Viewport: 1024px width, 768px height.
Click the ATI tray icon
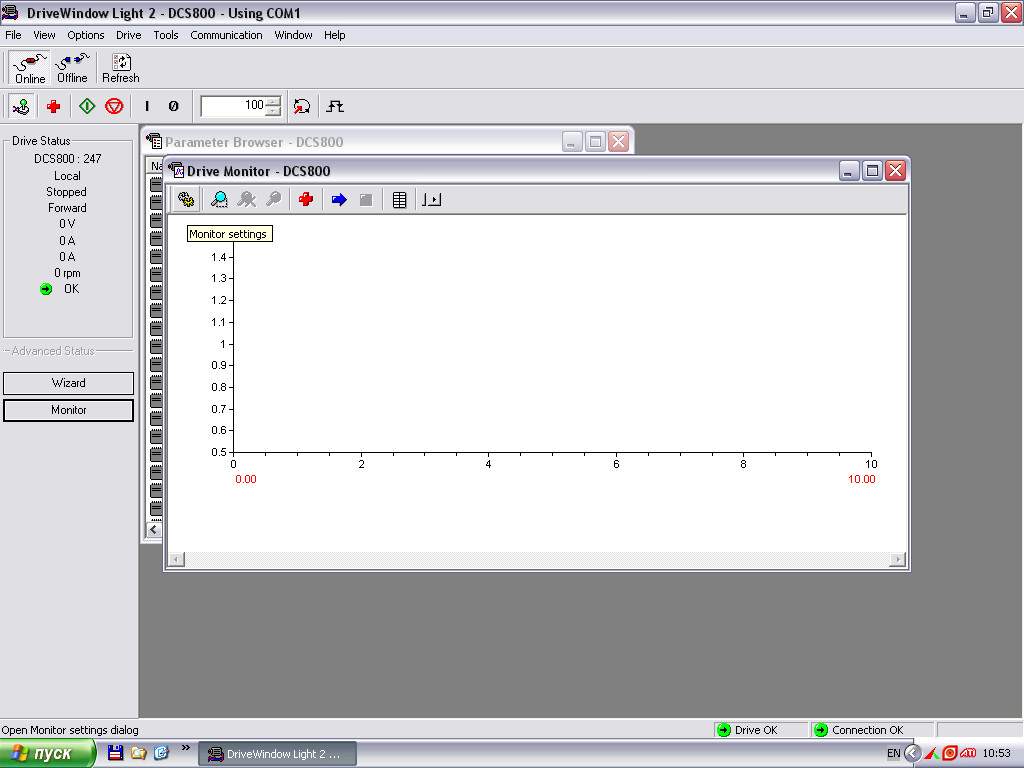[968, 753]
